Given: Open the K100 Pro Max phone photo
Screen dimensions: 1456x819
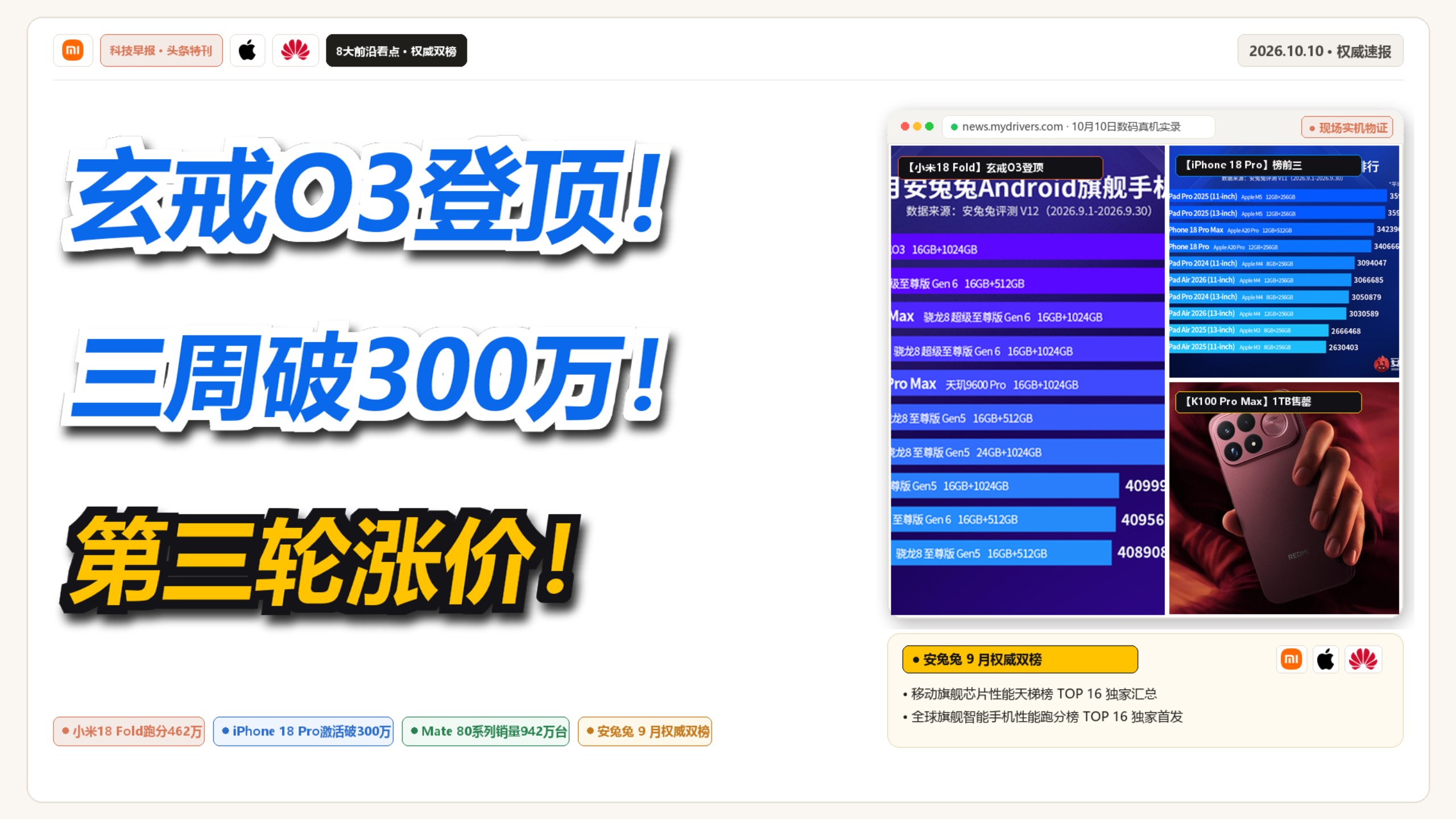Looking at the screenshot, I should pyautogui.click(x=1284, y=498).
